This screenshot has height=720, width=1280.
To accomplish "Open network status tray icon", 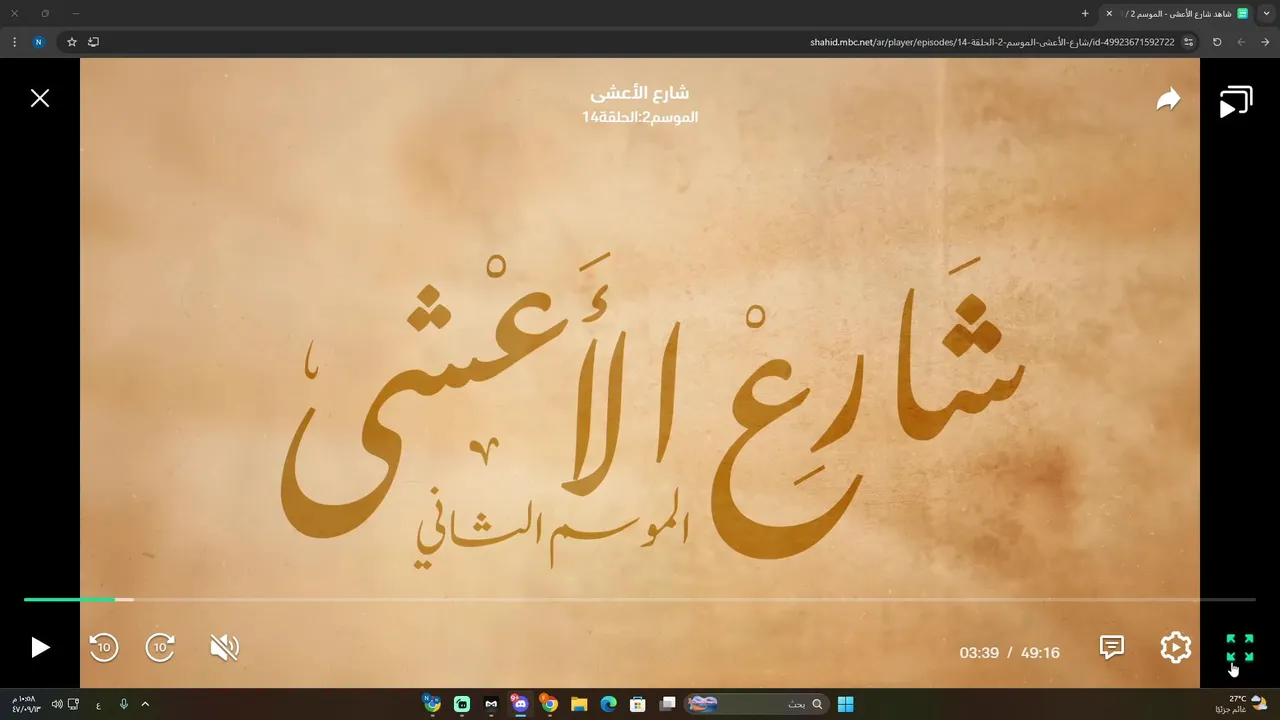I will [73, 704].
